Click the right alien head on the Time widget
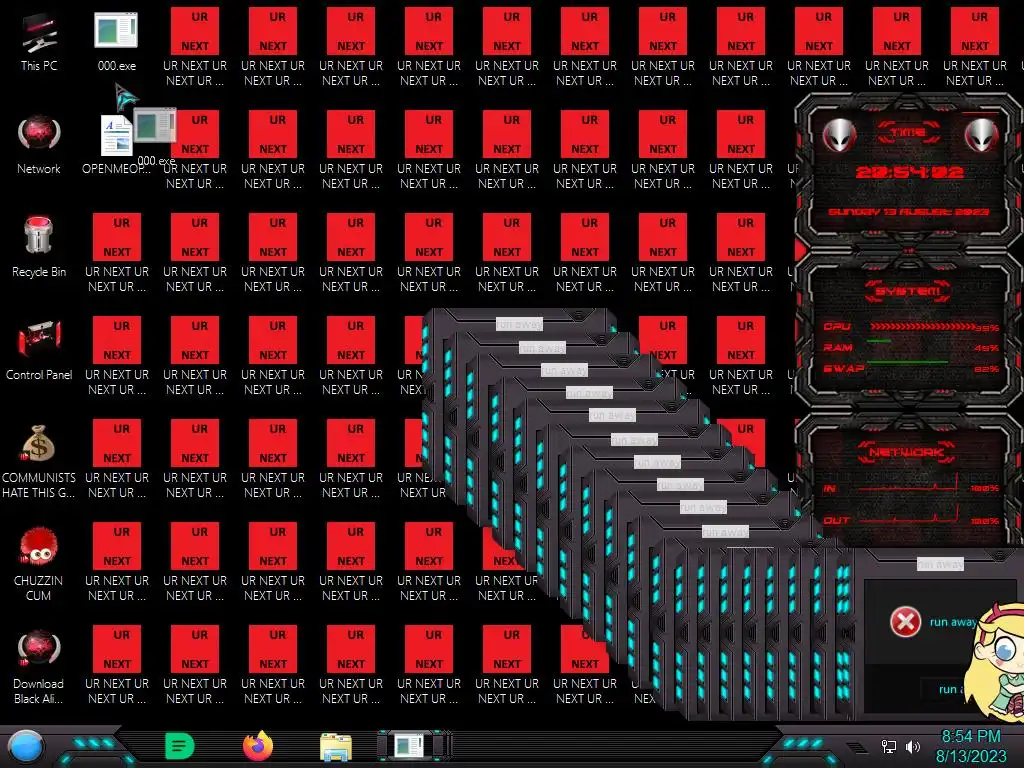This screenshot has width=1024, height=768. click(981, 135)
